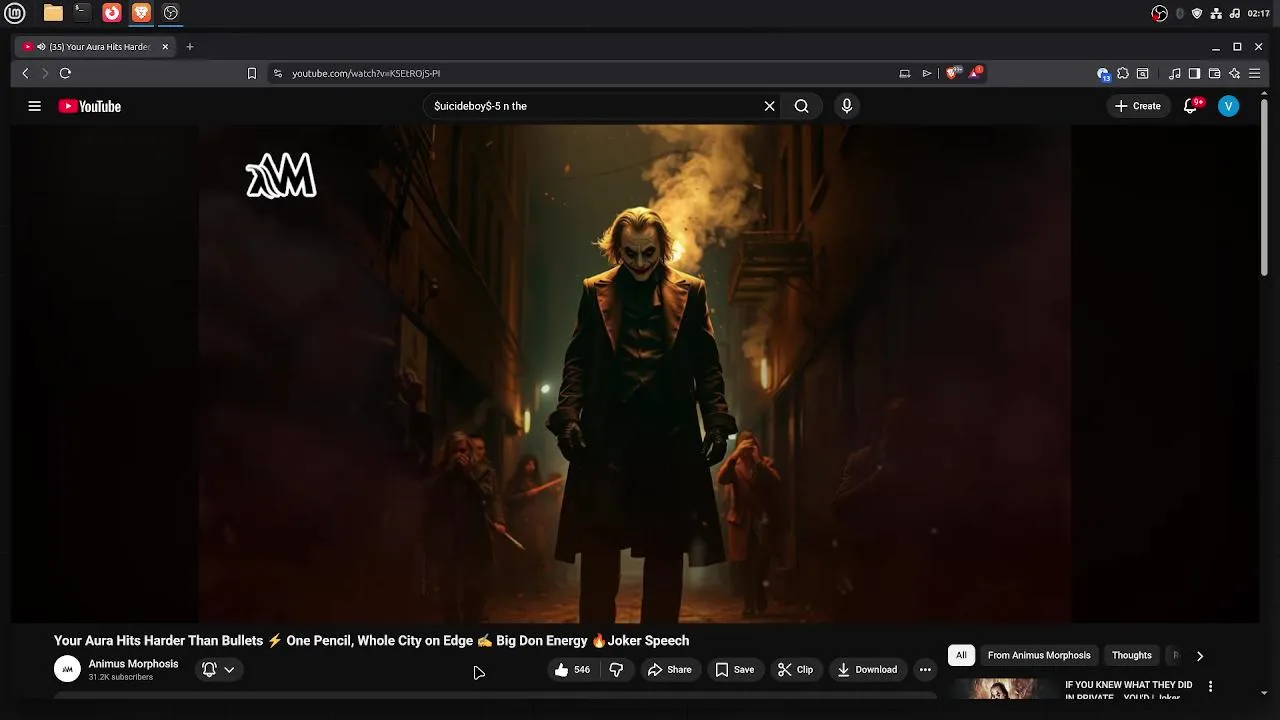Open the clock showing 02:17
This screenshot has width=1280, height=720.
pos(1258,13)
